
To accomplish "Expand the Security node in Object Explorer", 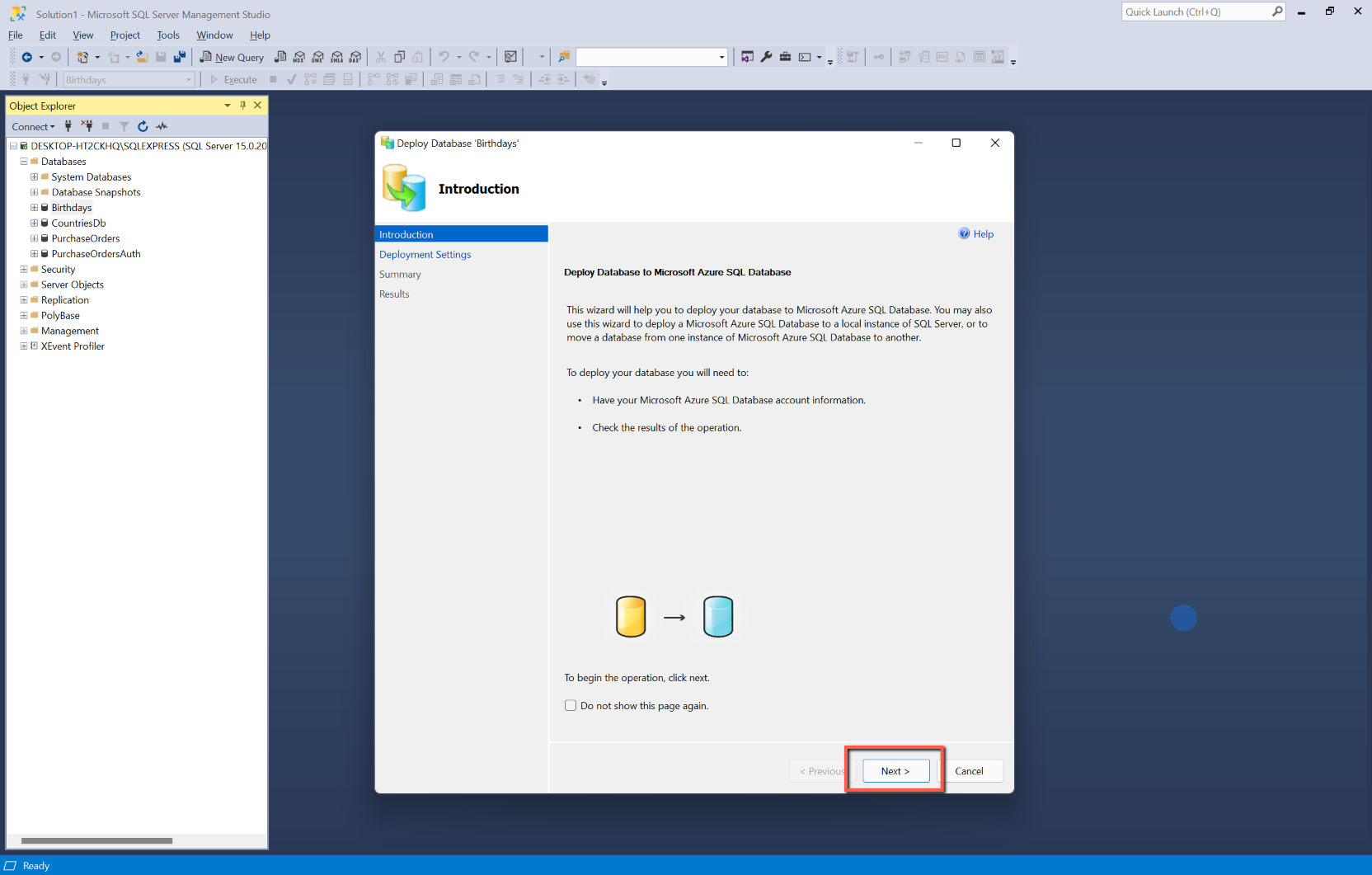I will tap(24, 269).
